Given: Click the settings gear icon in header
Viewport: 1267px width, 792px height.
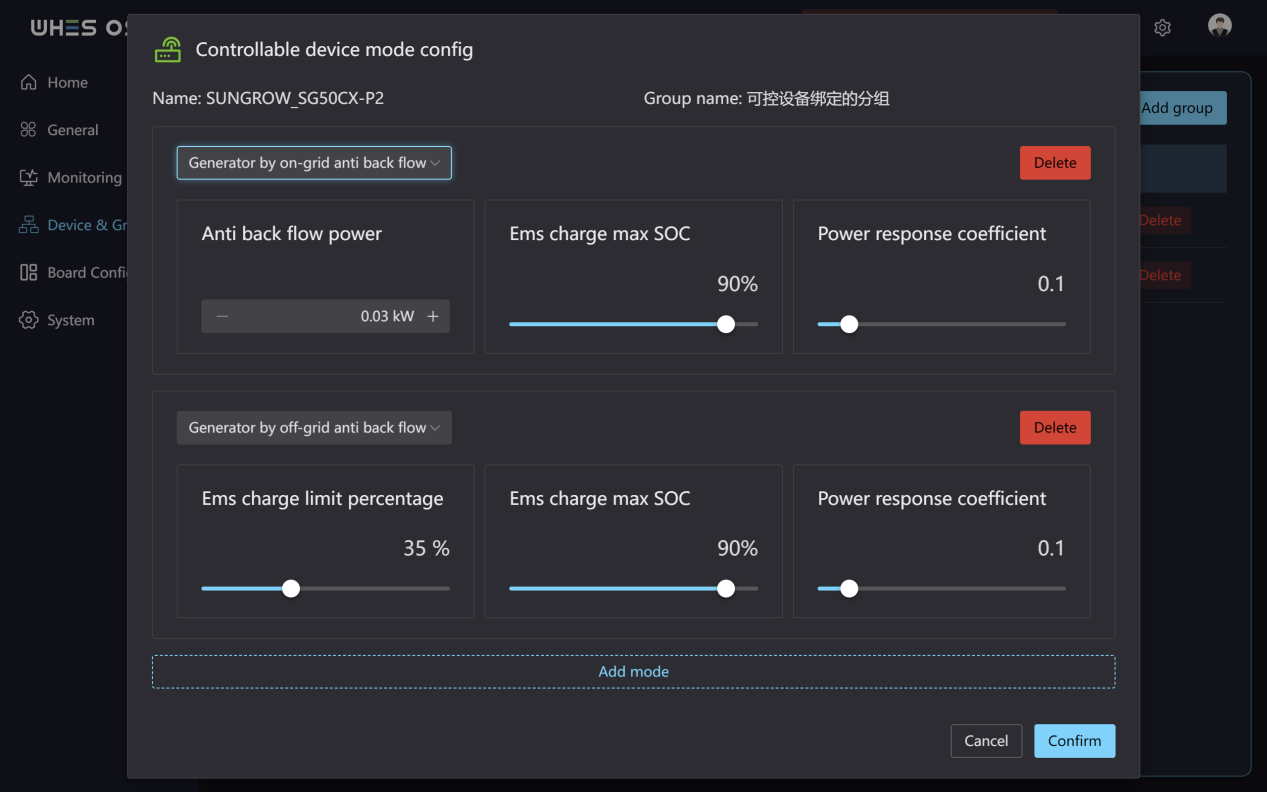Looking at the screenshot, I should click(x=1162, y=28).
